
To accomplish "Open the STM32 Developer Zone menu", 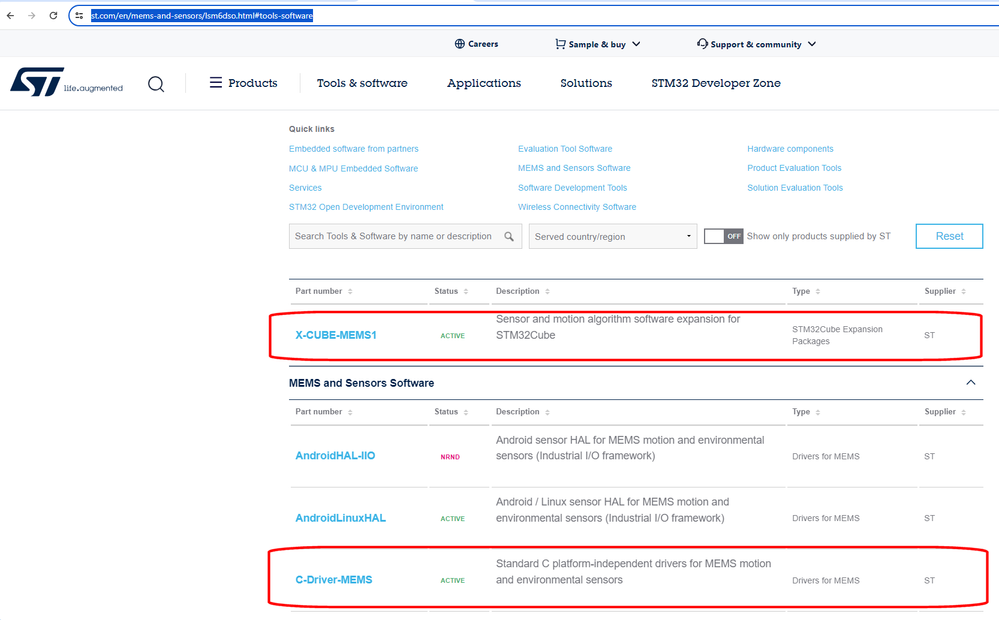I will click(x=716, y=83).
